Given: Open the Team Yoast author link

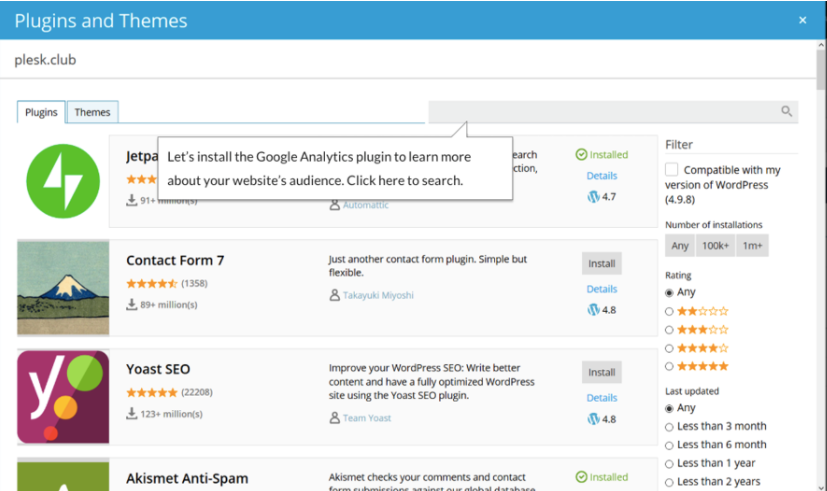Looking at the screenshot, I should pyautogui.click(x=367, y=418).
